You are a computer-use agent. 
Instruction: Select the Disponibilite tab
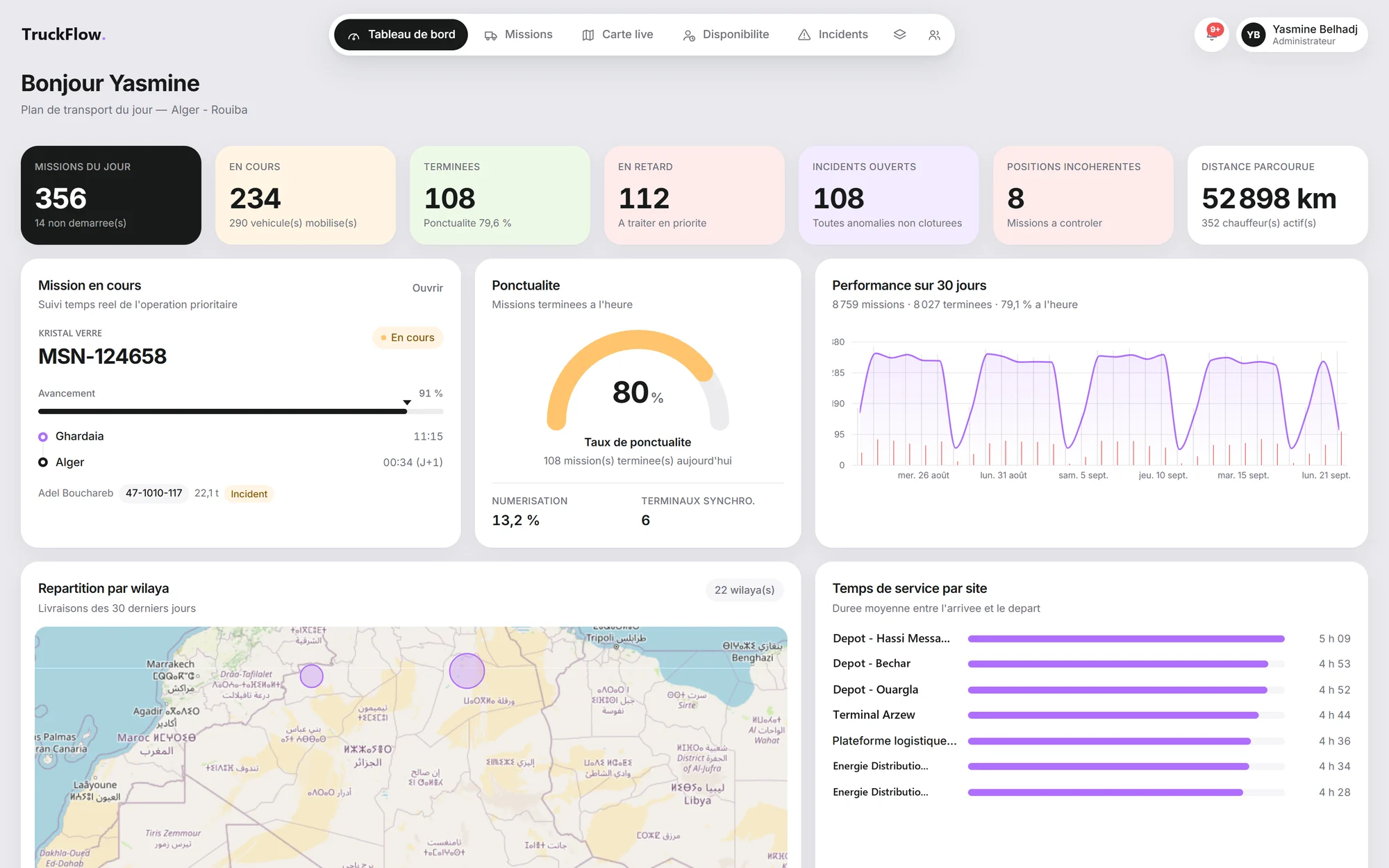coord(726,35)
